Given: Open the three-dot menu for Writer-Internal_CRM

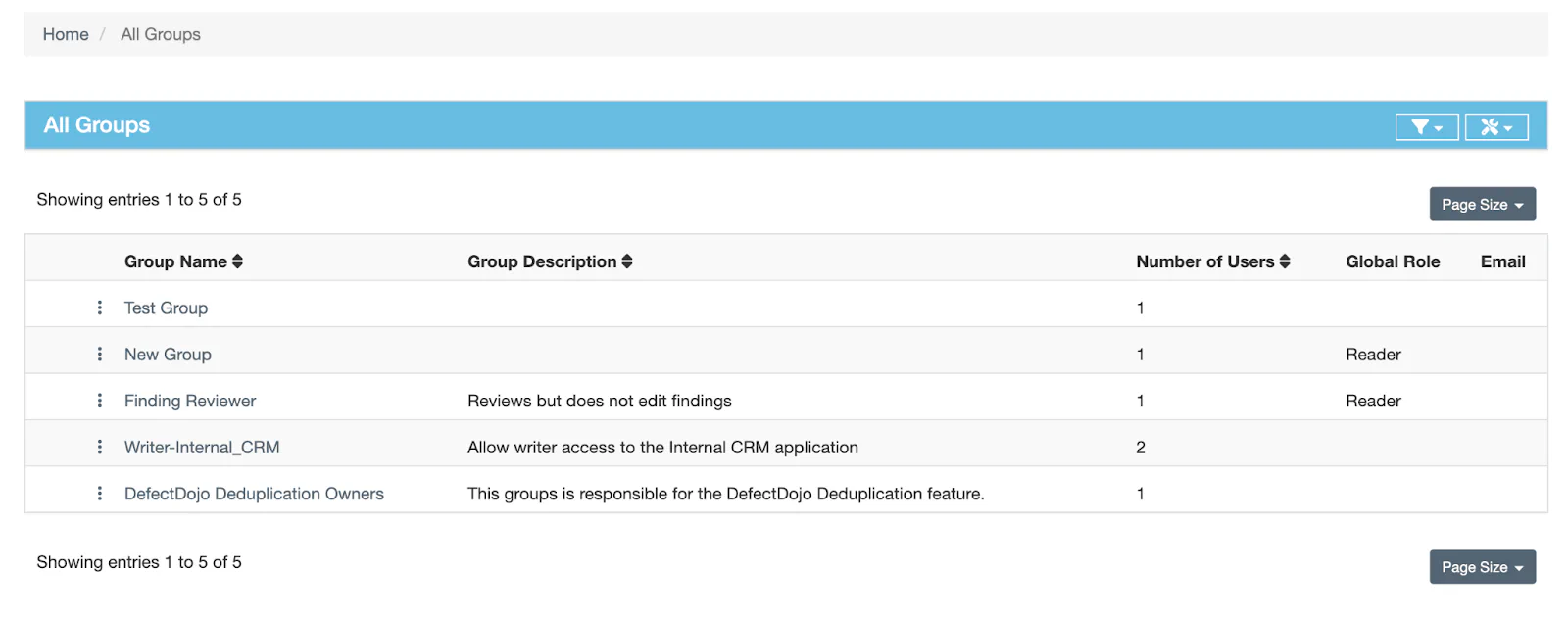Looking at the screenshot, I should click(100, 448).
